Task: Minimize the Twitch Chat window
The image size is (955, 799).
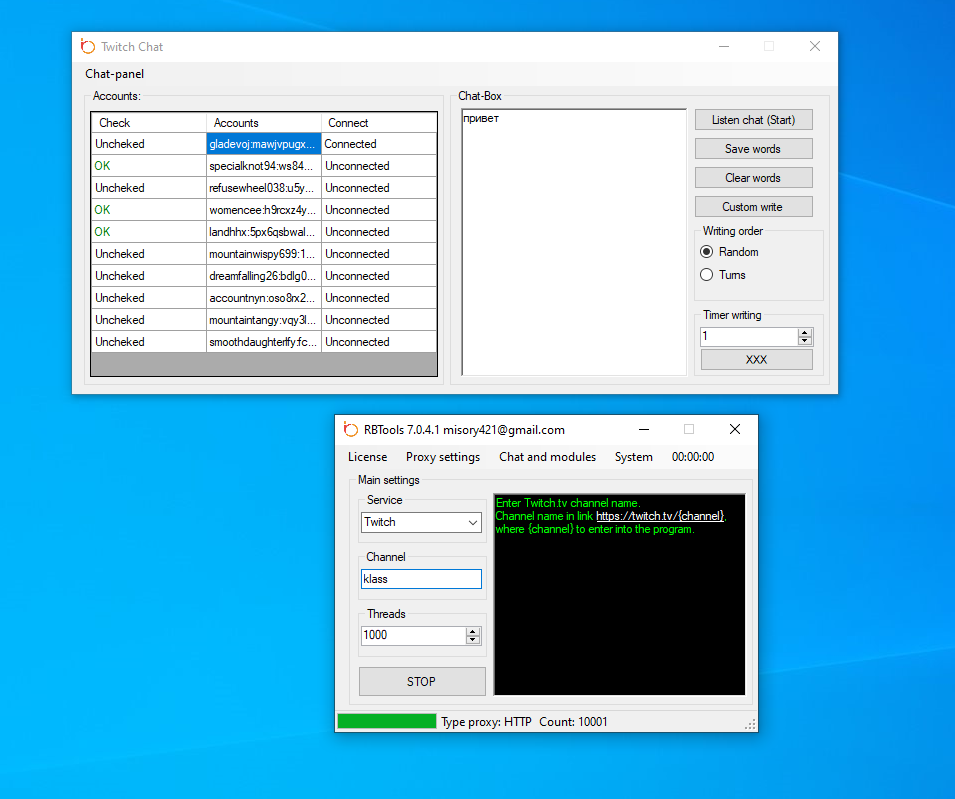Action: point(723,46)
